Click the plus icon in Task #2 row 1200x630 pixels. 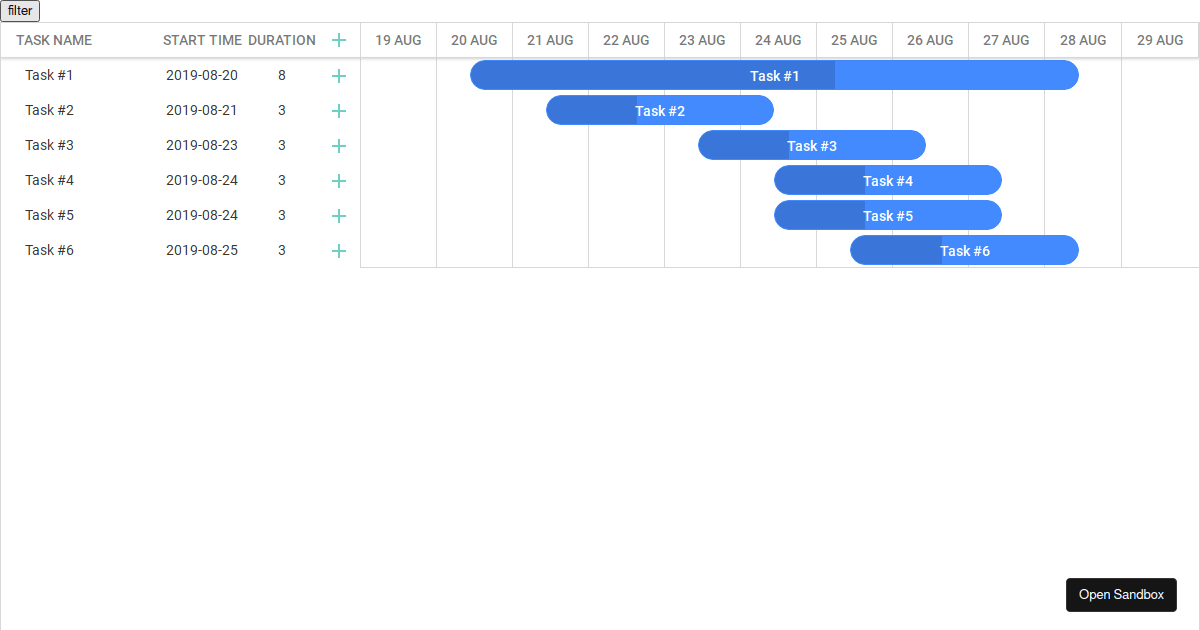click(x=339, y=110)
